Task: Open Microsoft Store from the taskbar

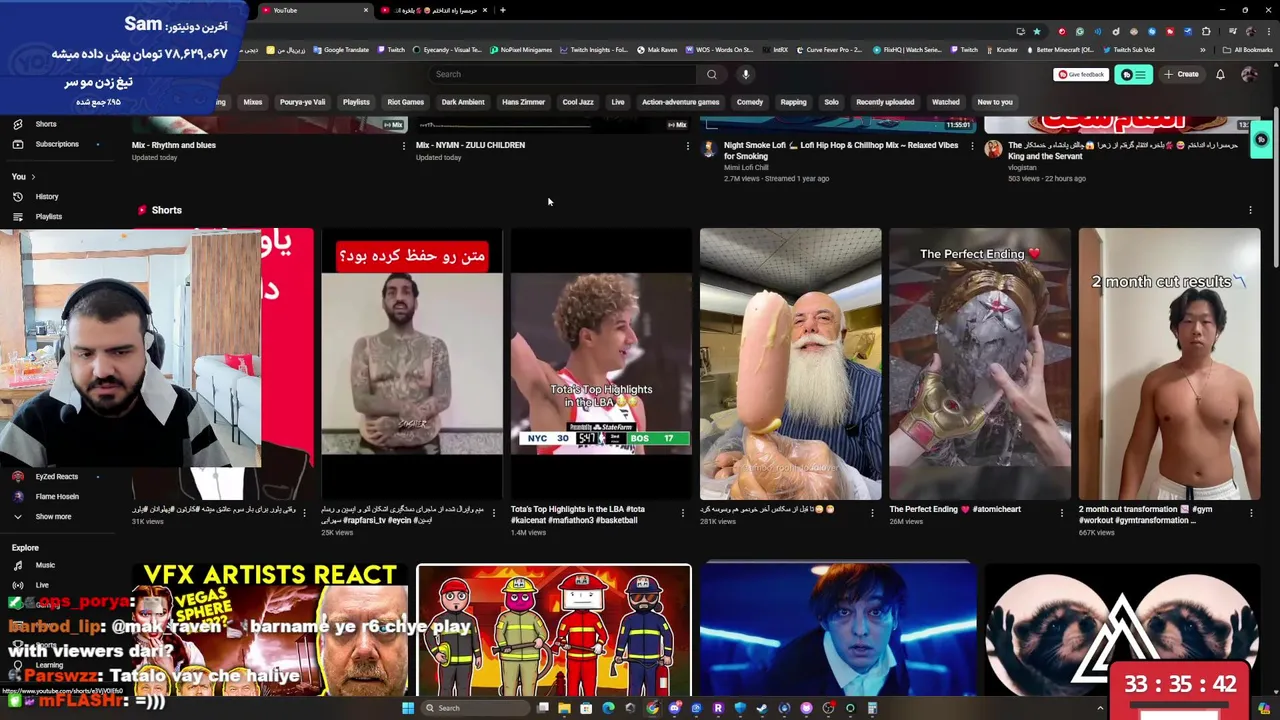Action: (x=586, y=708)
